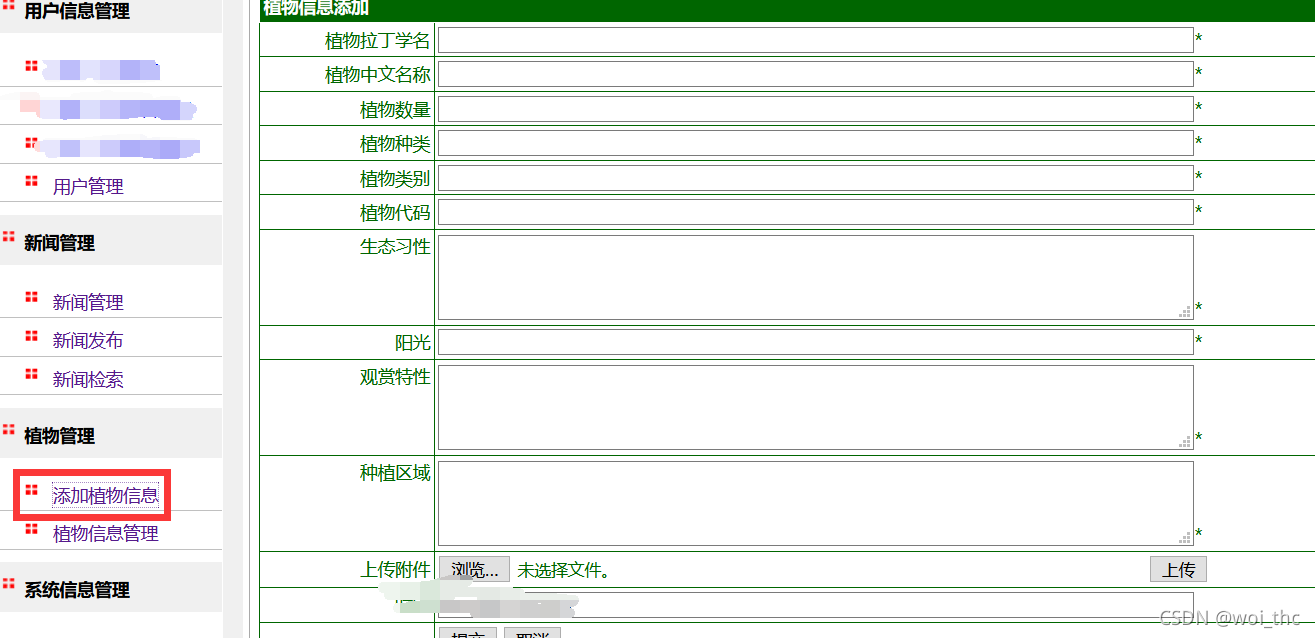The height and width of the screenshot is (638, 1315).
Task: Click the 种植区域 textarea resize grip
Action: 1185,538
